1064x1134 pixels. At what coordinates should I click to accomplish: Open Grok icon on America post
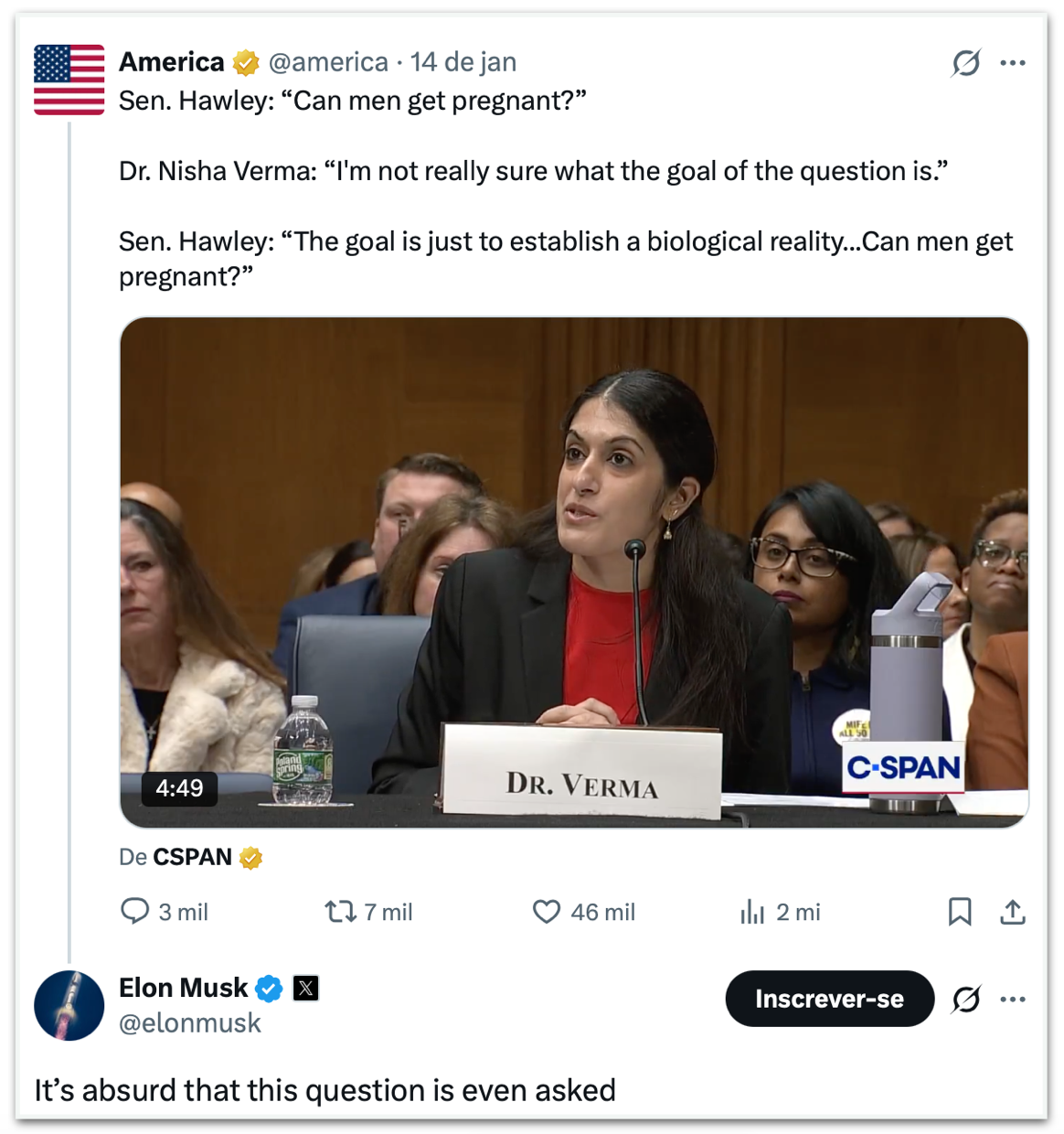(966, 62)
